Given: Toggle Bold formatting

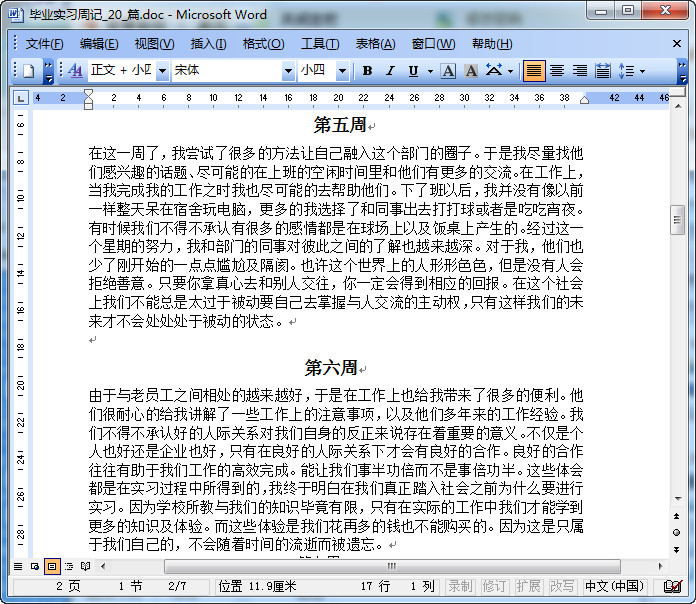Looking at the screenshot, I should [368, 71].
